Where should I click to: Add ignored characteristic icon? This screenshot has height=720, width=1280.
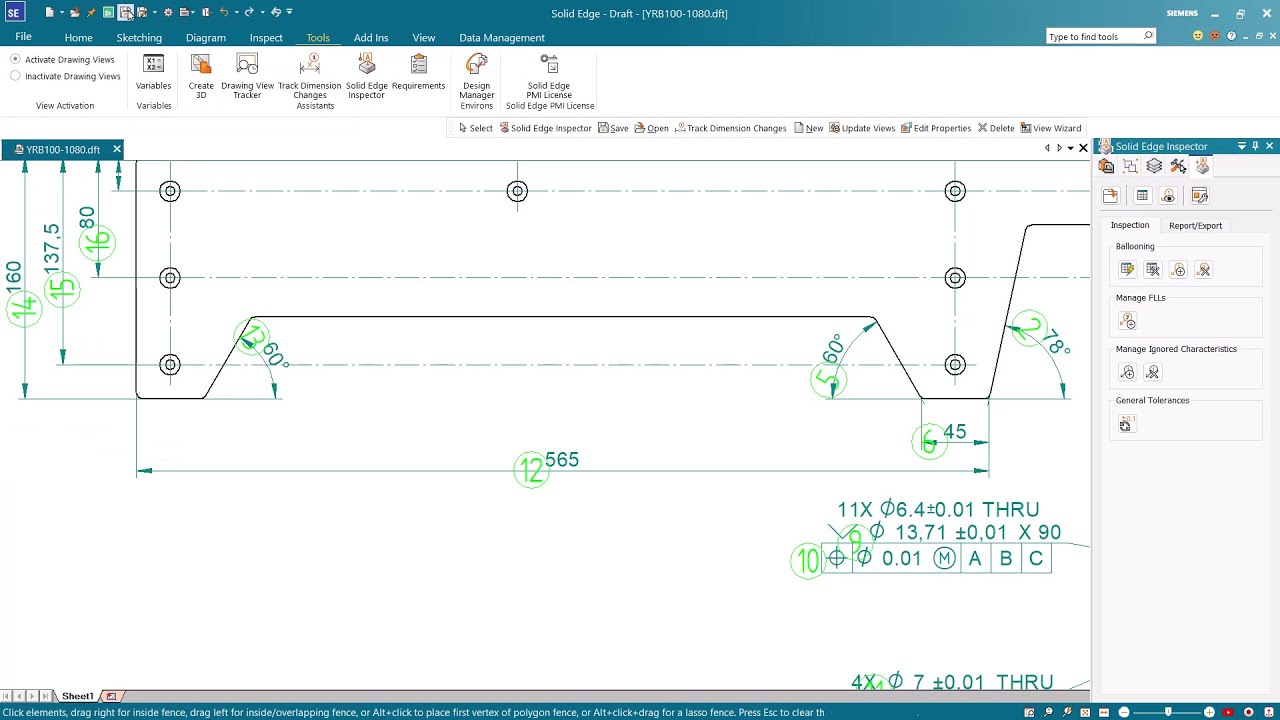(1127, 372)
